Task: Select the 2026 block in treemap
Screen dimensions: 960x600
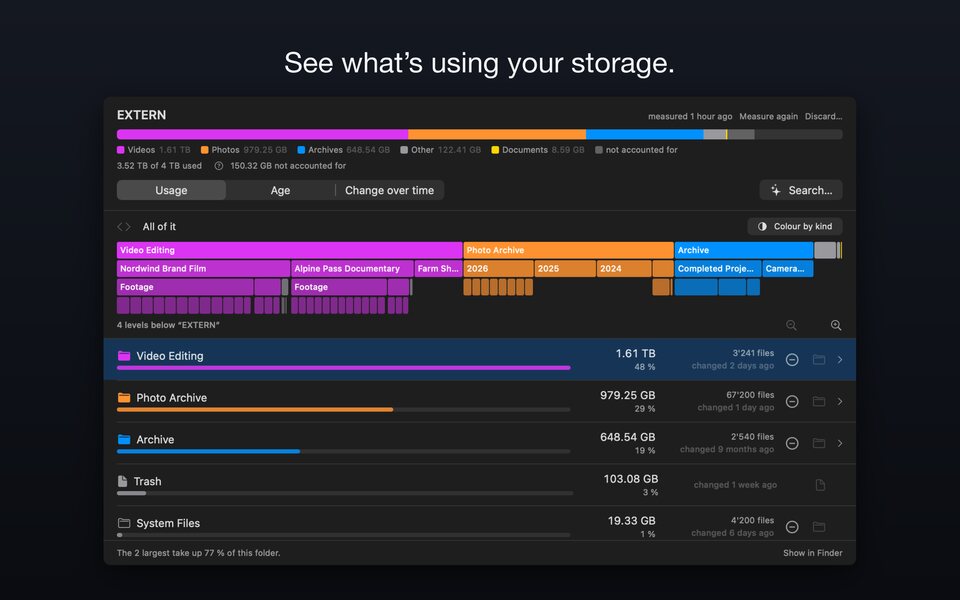Action: (x=498, y=268)
